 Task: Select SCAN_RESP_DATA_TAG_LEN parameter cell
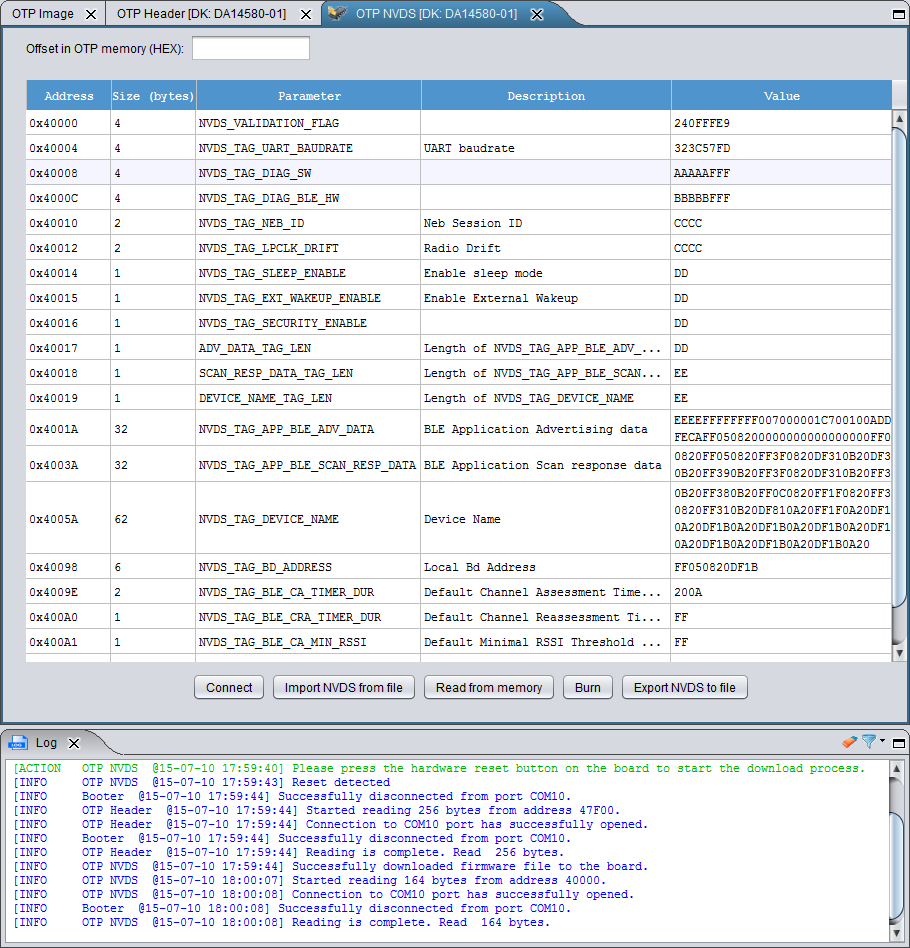click(x=308, y=373)
